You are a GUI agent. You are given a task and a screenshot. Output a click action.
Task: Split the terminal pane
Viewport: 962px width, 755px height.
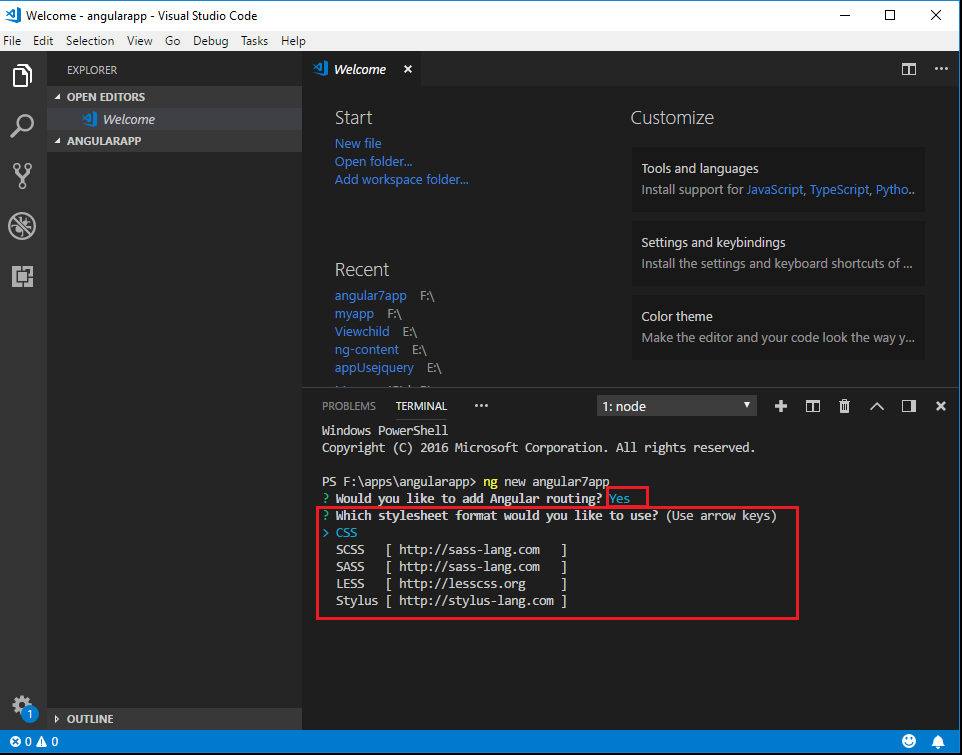pyautogui.click(x=813, y=406)
